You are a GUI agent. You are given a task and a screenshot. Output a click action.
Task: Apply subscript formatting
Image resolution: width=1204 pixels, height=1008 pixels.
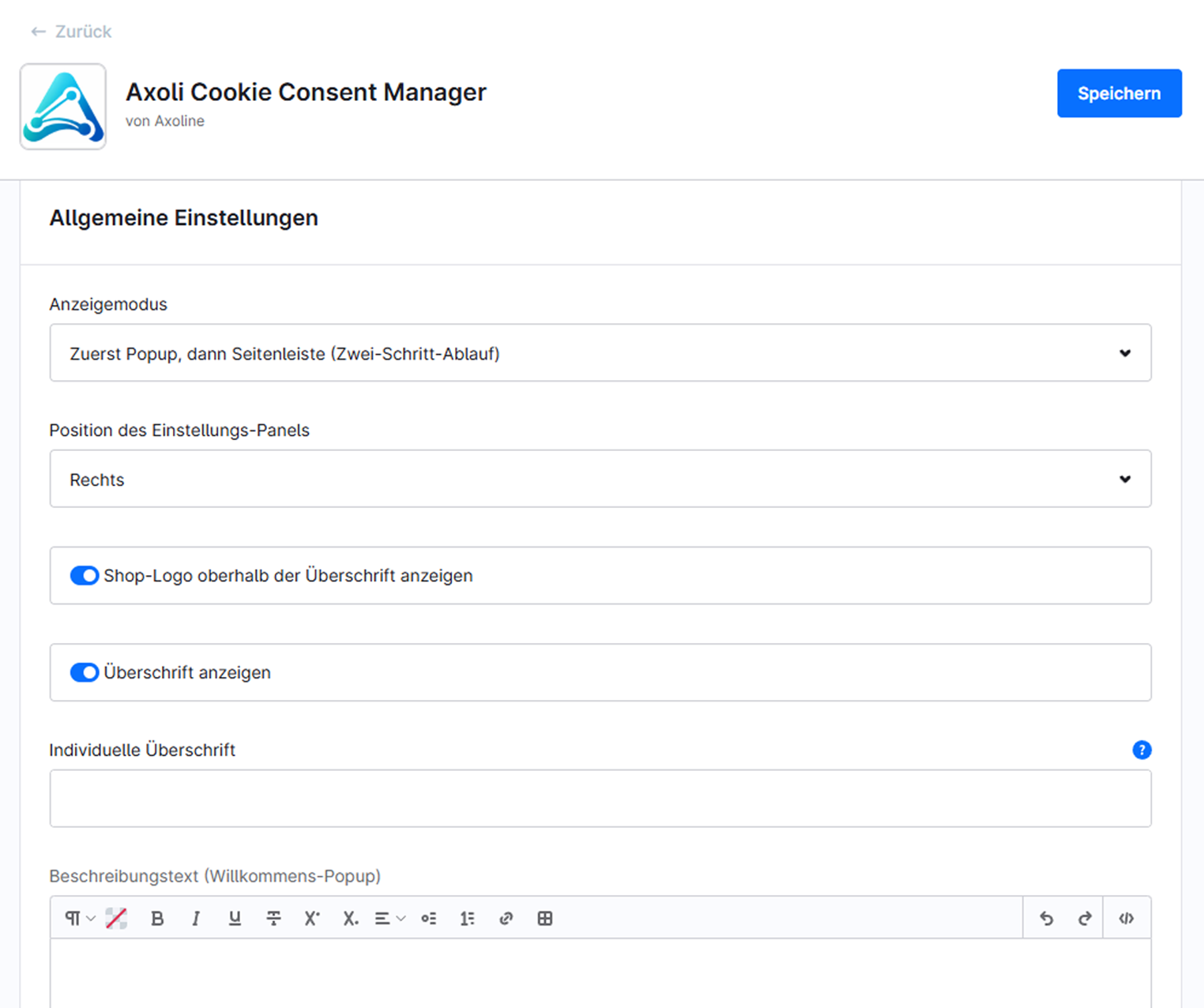[x=351, y=919]
